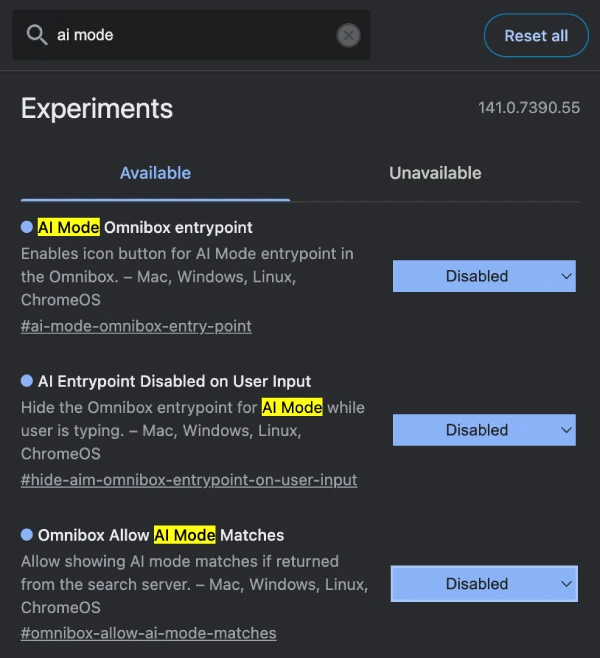Clear the 'ai mode' search text
600x658 pixels.
[x=348, y=35]
